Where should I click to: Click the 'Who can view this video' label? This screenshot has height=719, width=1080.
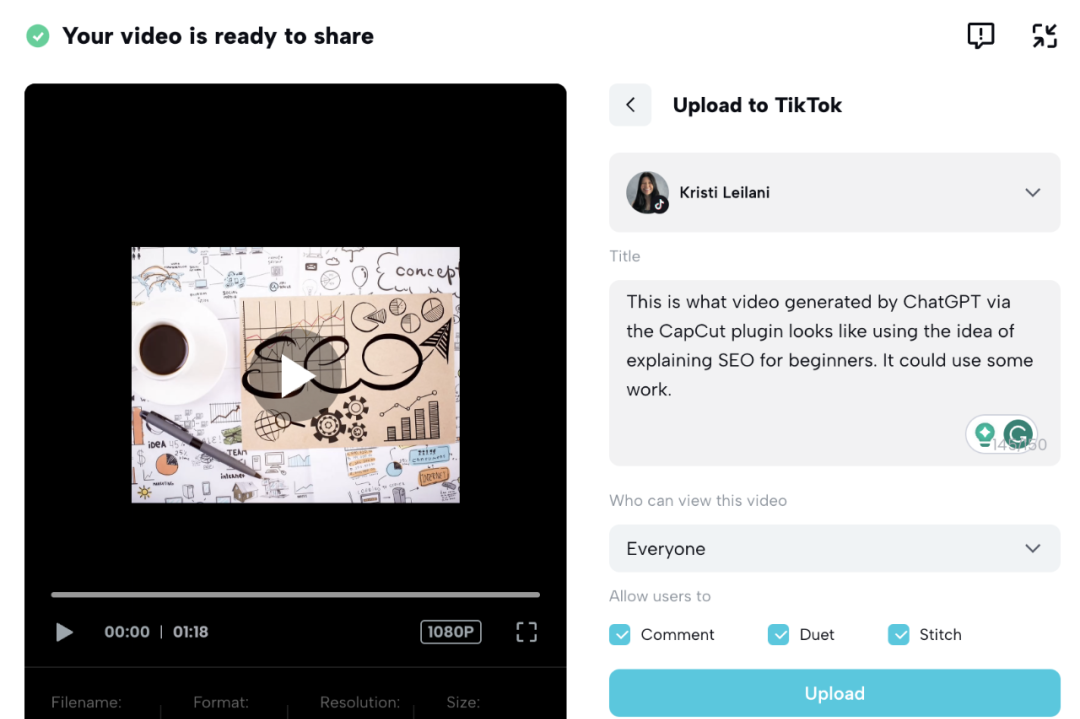pos(698,501)
